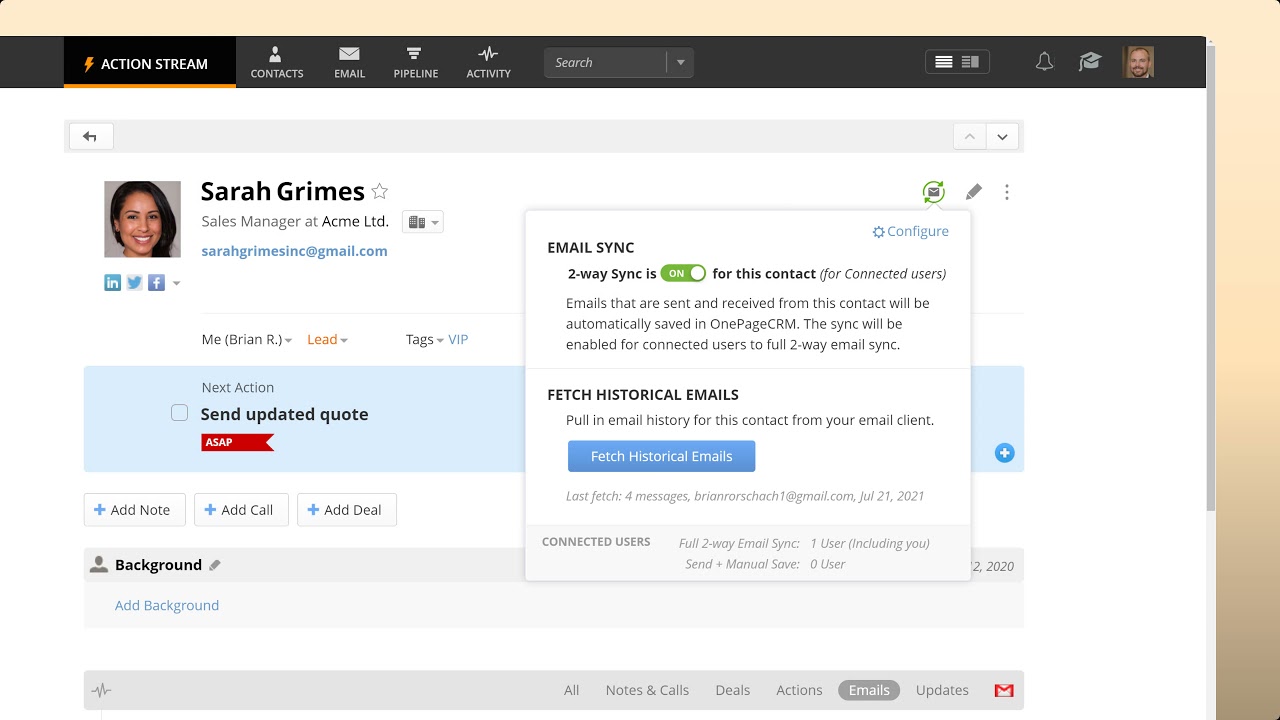Go back with the return arrow button
1280x720 pixels.
tap(90, 136)
